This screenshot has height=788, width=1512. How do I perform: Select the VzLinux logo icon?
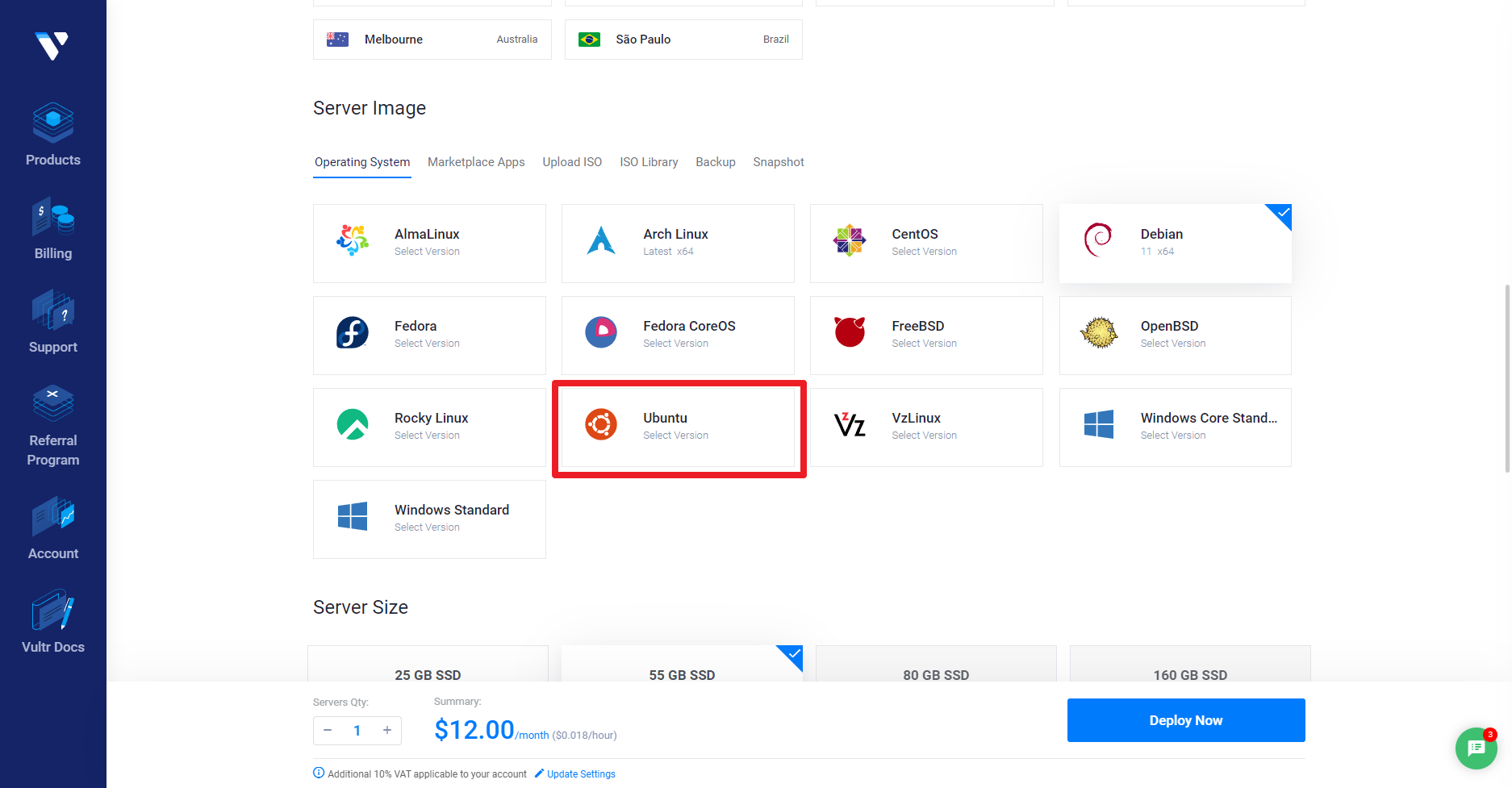[x=850, y=424]
